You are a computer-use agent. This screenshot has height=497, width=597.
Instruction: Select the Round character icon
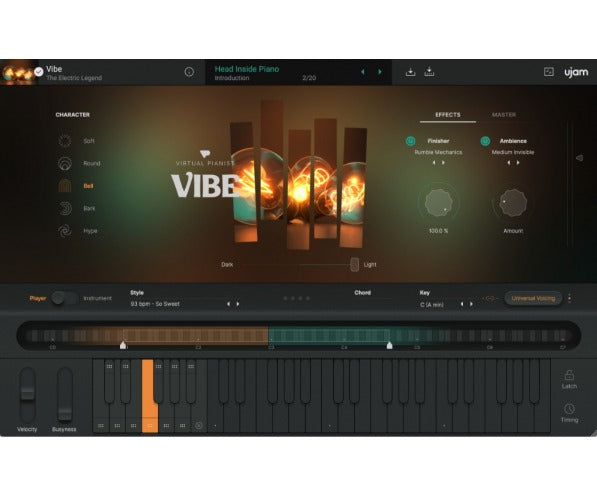pos(65,163)
